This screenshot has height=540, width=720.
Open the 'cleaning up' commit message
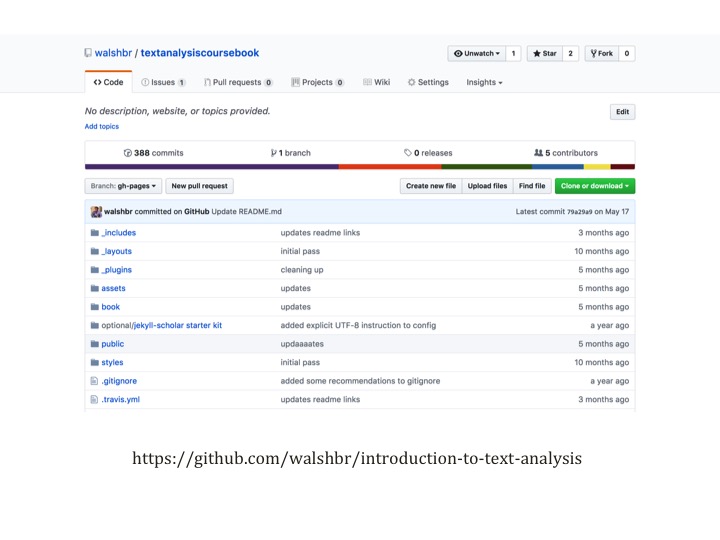302,270
